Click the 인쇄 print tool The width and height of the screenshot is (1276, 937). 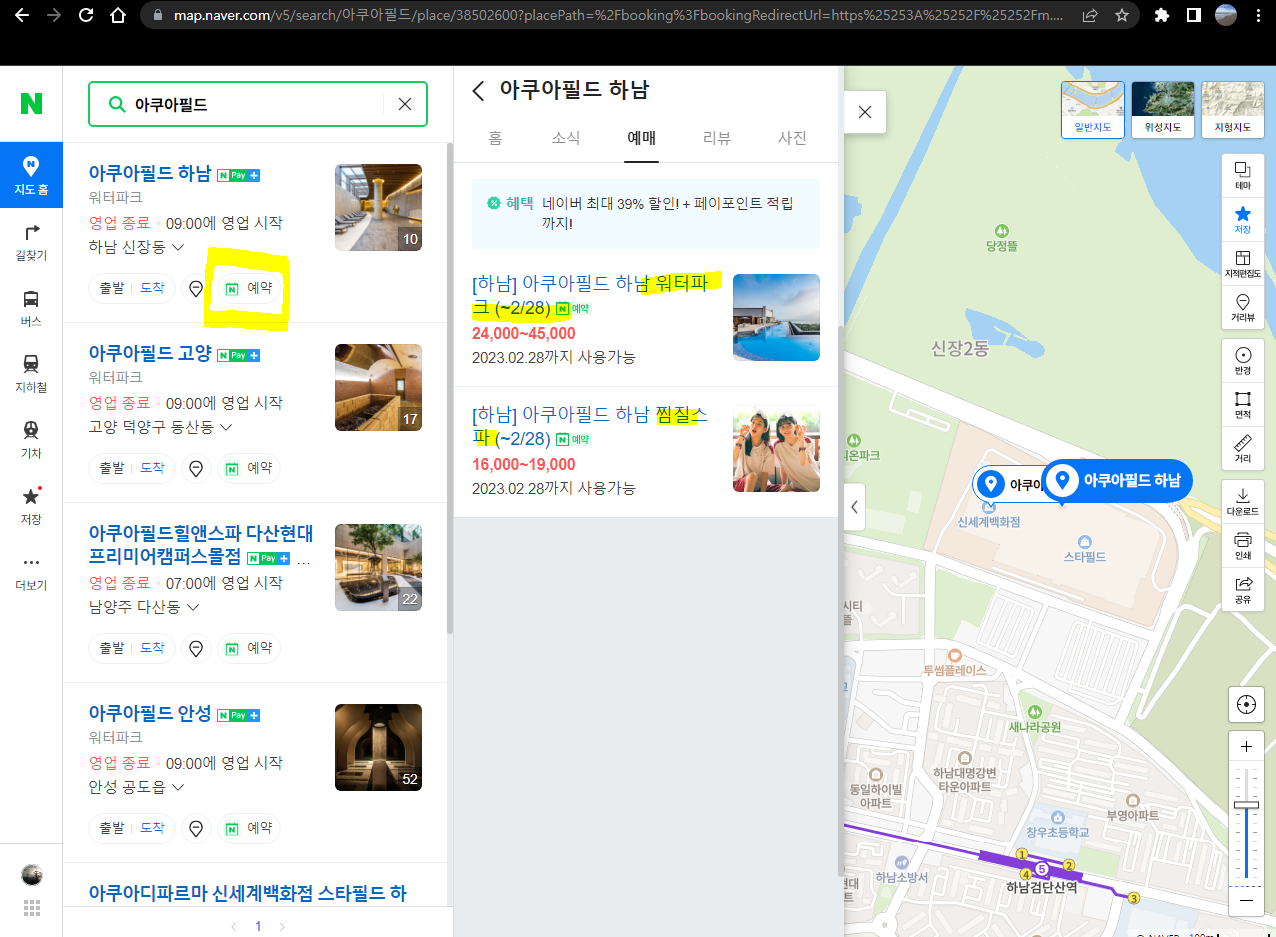coord(1243,546)
